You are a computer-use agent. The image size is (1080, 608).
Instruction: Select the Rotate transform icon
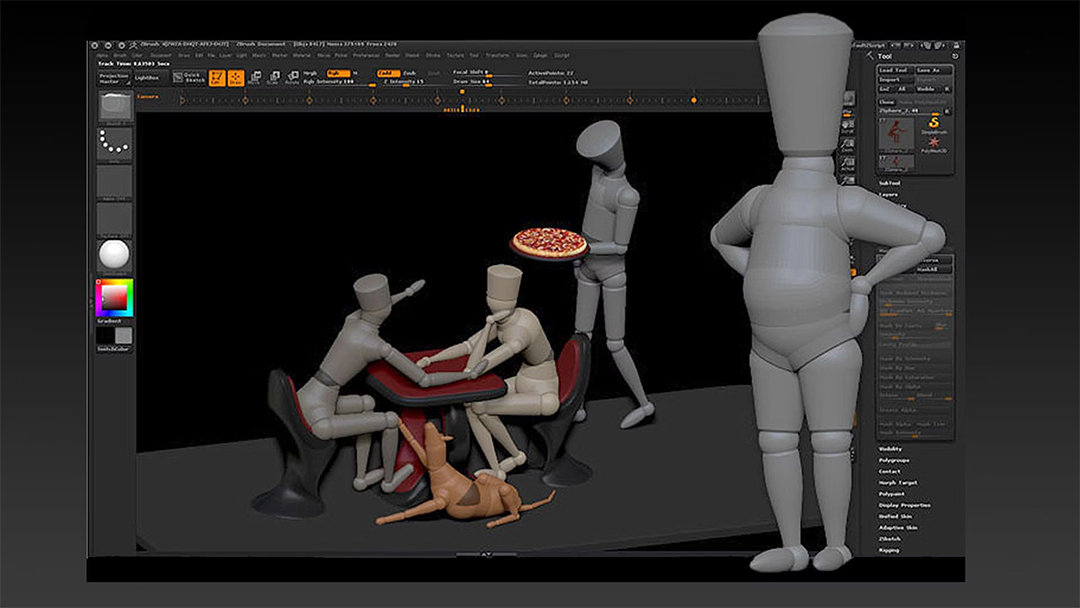pyautogui.click(x=292, y=78)
